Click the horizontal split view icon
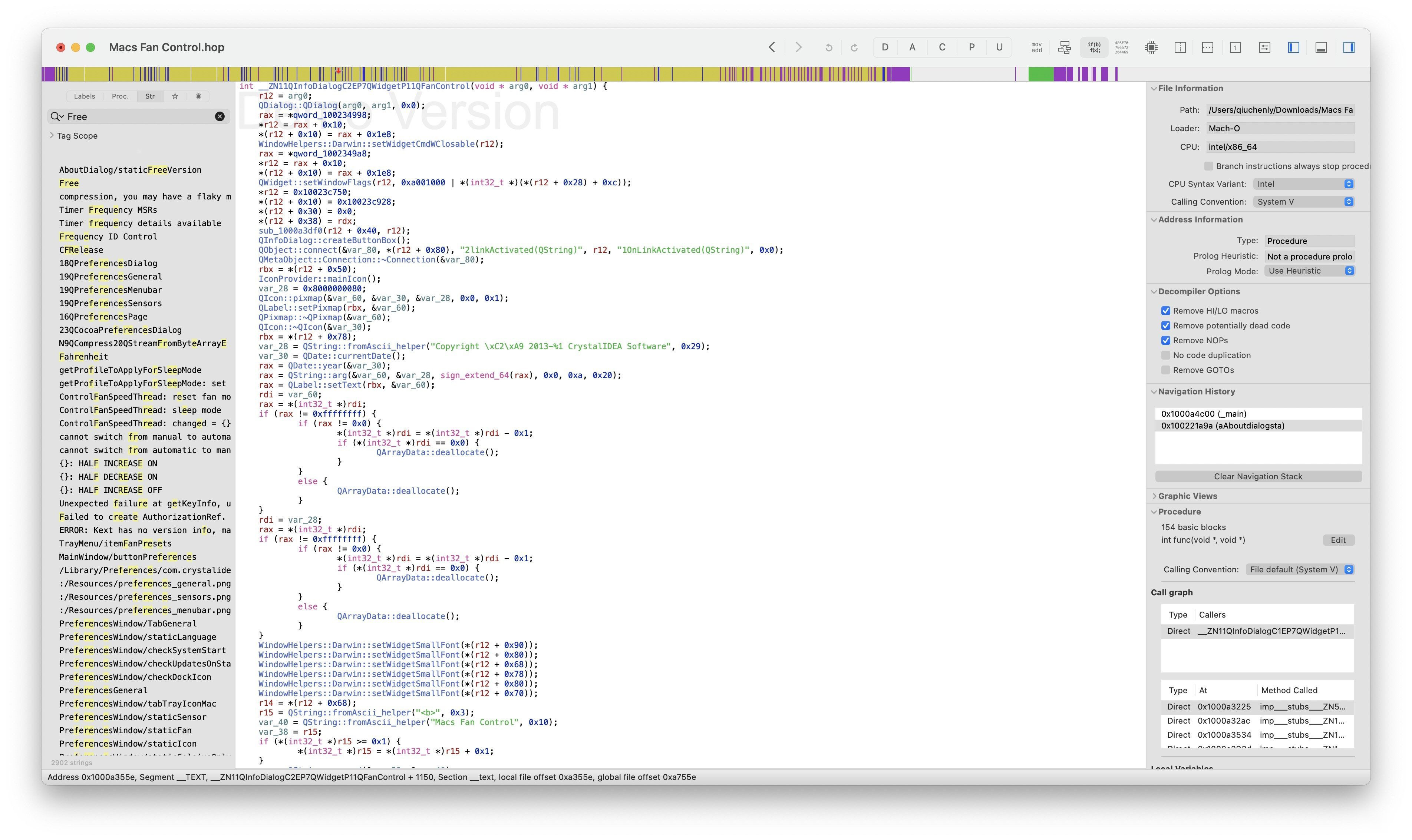 coord(1208,47)
